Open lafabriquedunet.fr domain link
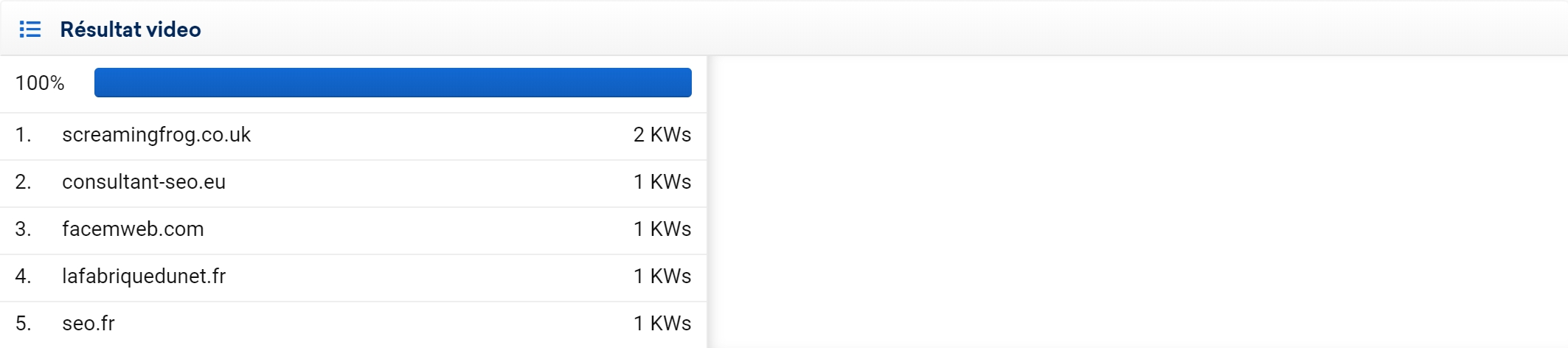The image size is (1568, 348). [x=144, y=276]
